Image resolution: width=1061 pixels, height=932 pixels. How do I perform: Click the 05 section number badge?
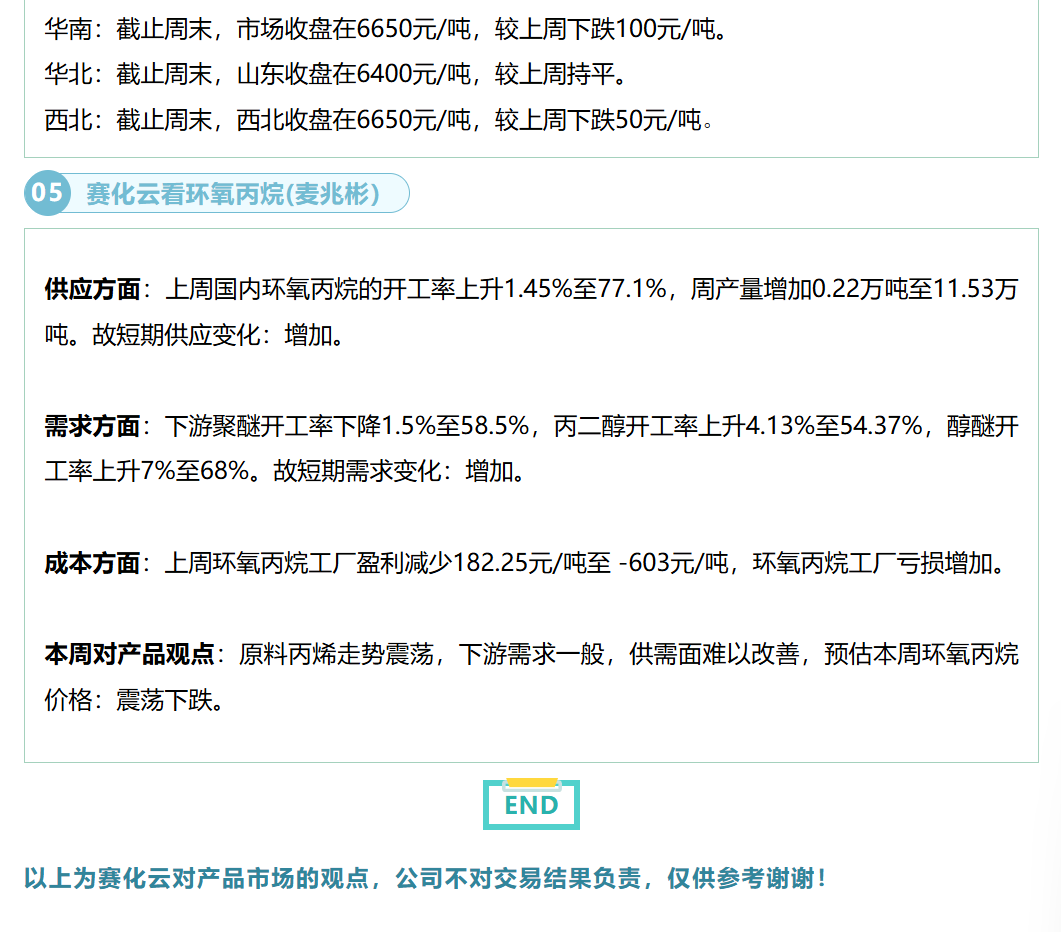(x=47, y=193)
